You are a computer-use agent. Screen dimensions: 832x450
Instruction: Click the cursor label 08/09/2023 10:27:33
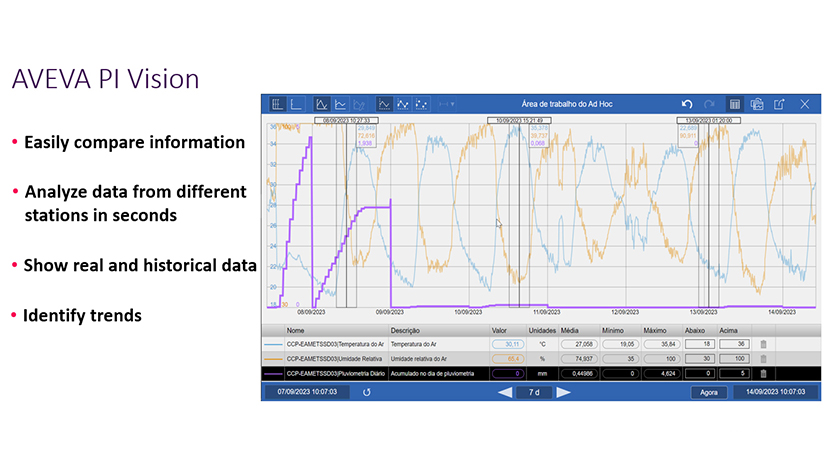pyautogui.click(x=346, y=120)
